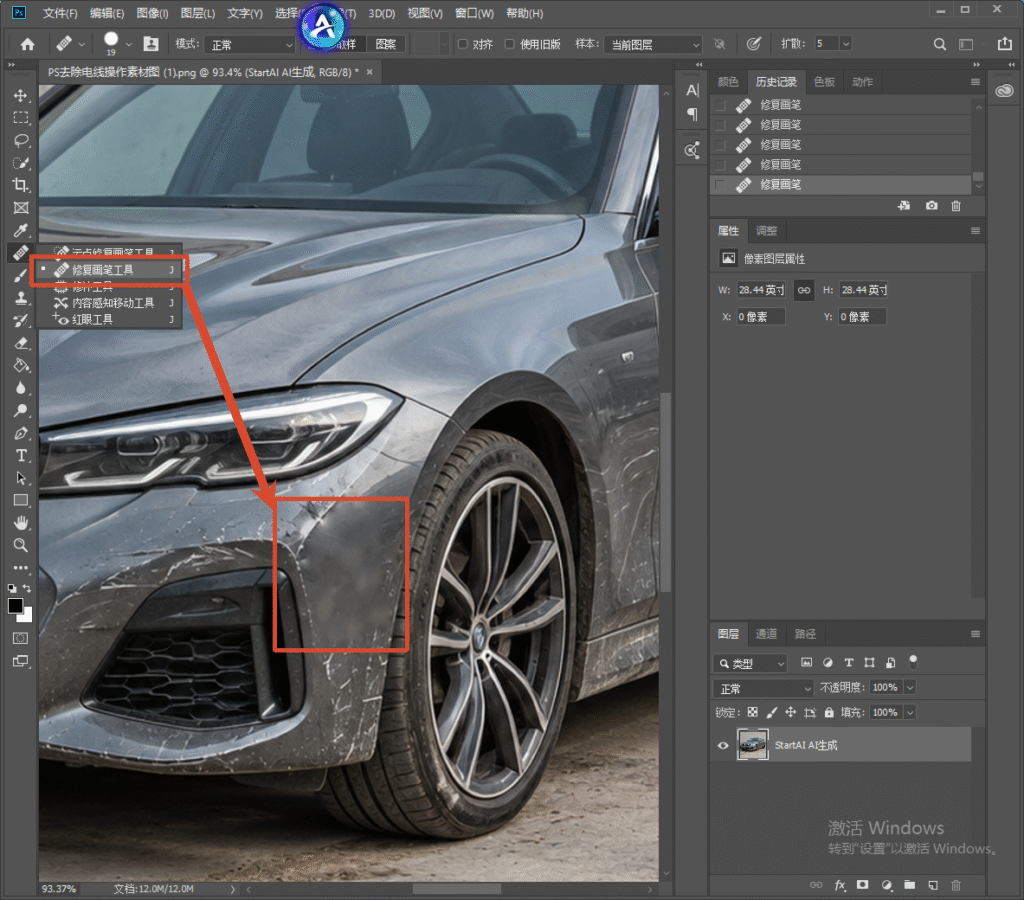Select the Lasso tool
Viewport: 1024px width, 900px height.
tap(21, 140)
